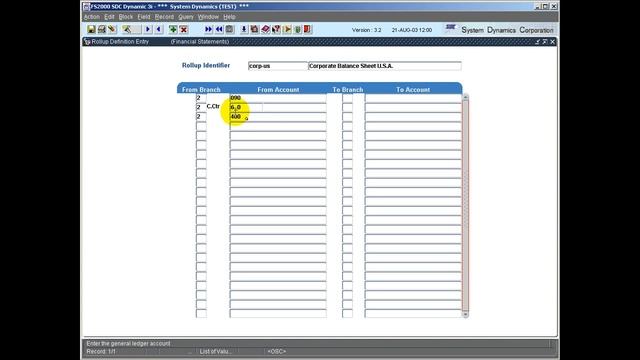Screen dimensions: 640x360
Task: Open the Query menu
Action: [186, 17]
